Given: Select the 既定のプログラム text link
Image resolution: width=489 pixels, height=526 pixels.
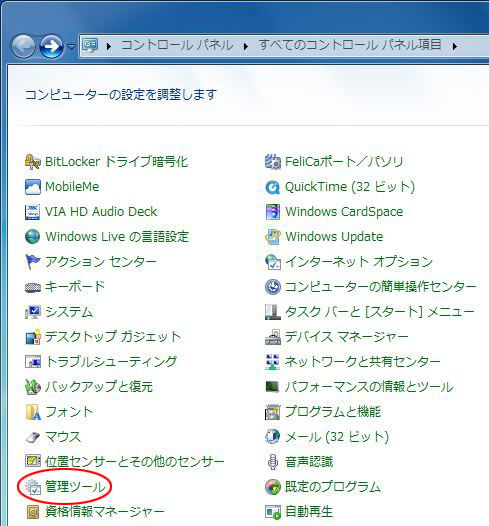Looking at the screenshot, I should [333, 487].
